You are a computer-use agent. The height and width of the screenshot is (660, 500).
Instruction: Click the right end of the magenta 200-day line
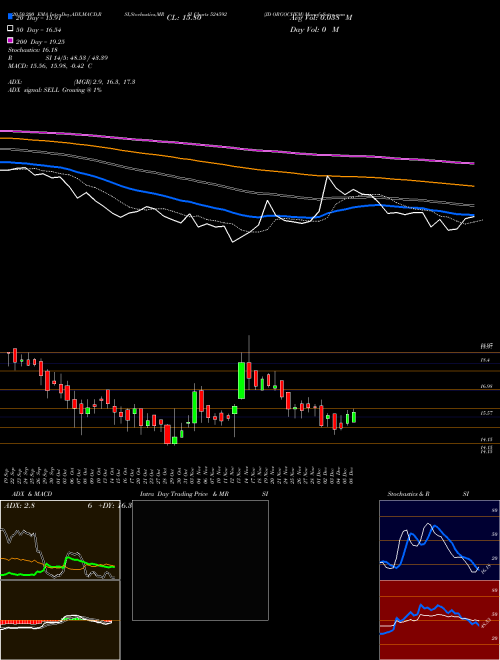tap(473, 163)
